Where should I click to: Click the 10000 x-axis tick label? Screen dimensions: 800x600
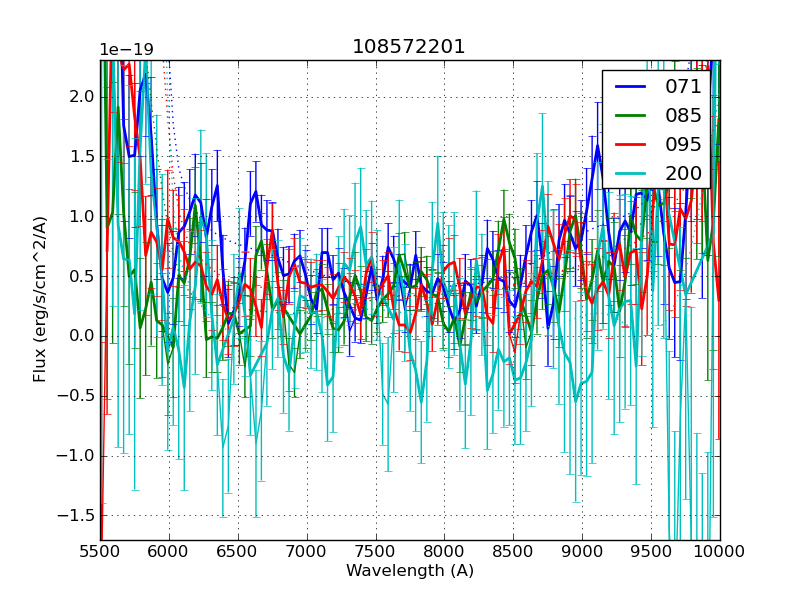(x=720, y=551)
